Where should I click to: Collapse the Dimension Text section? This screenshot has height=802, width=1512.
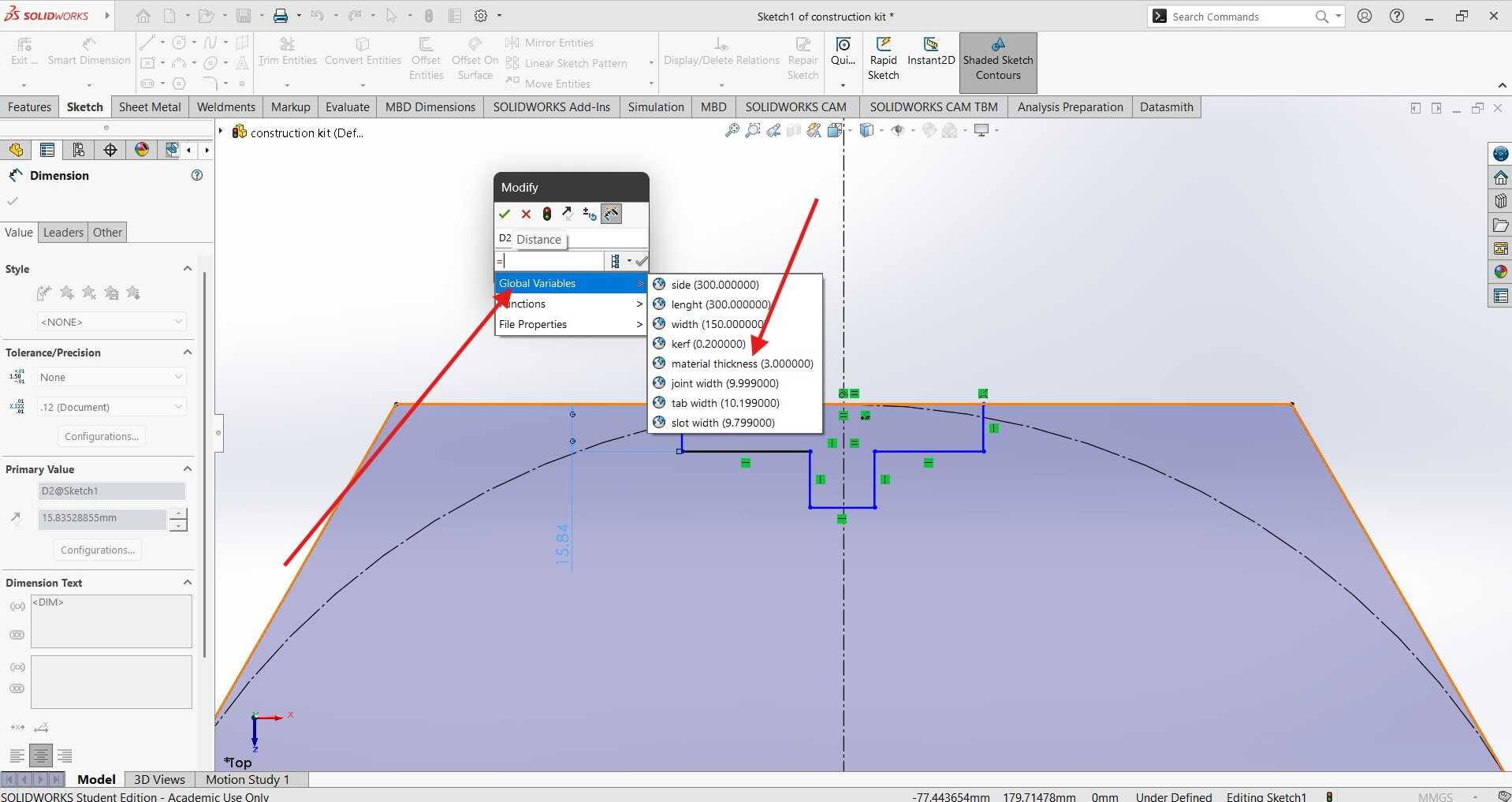point(188,583)
